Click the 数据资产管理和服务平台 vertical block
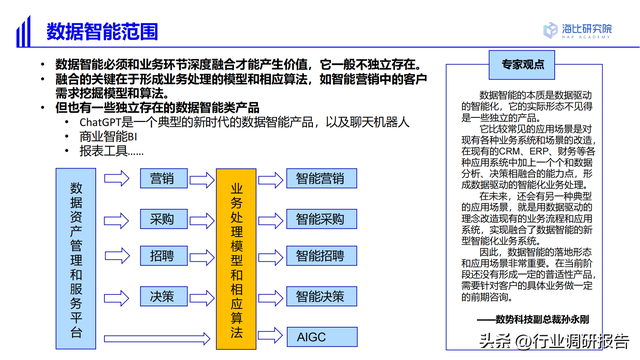640x360 pixels. (76, 259)
